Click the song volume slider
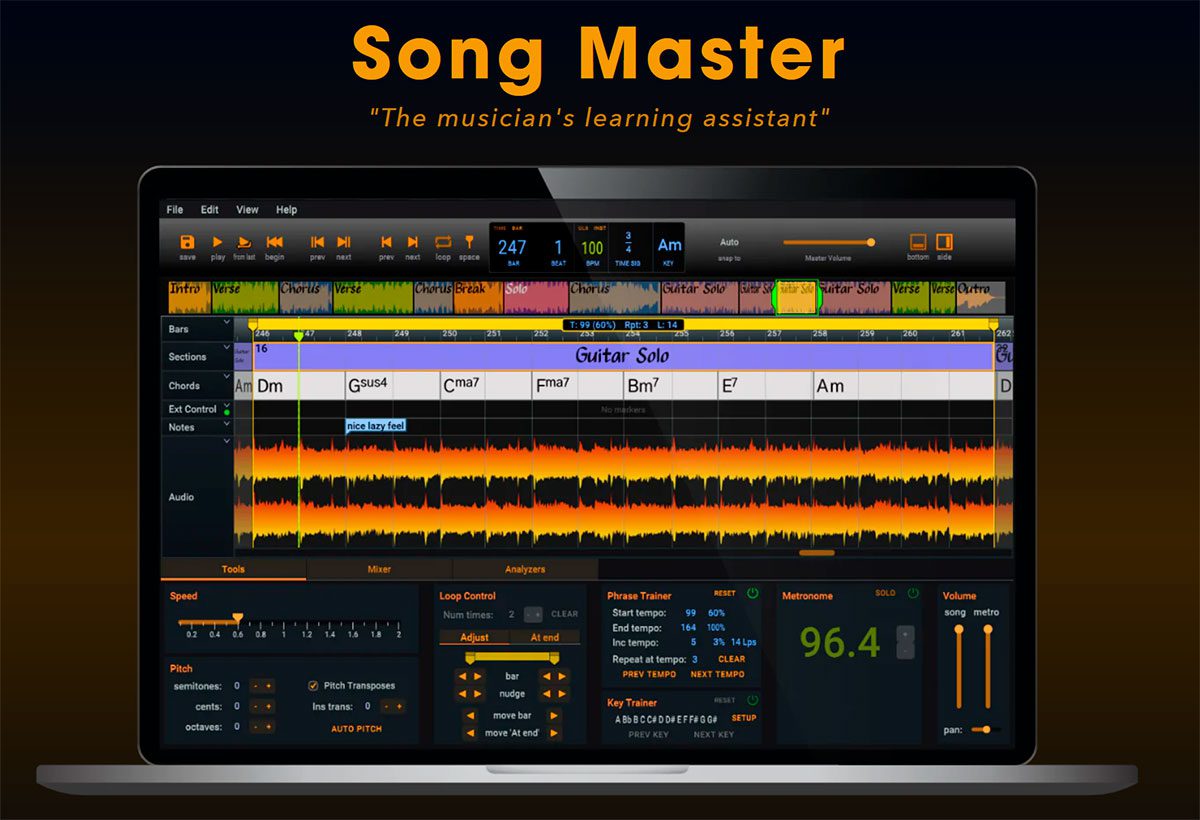1200x820 pixels. coord(959,667)
